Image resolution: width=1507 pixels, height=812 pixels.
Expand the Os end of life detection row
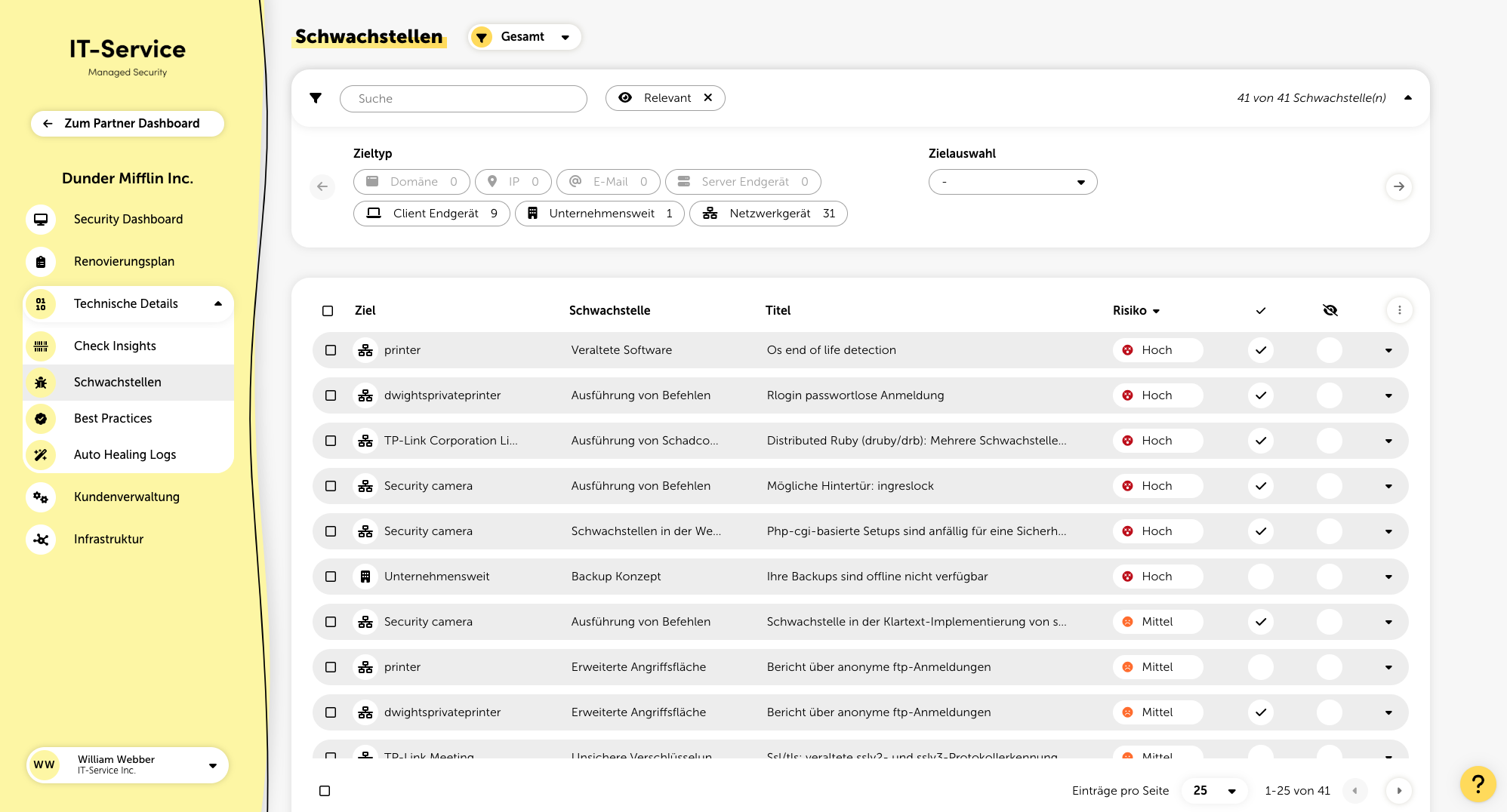(x=1388, y=350)
